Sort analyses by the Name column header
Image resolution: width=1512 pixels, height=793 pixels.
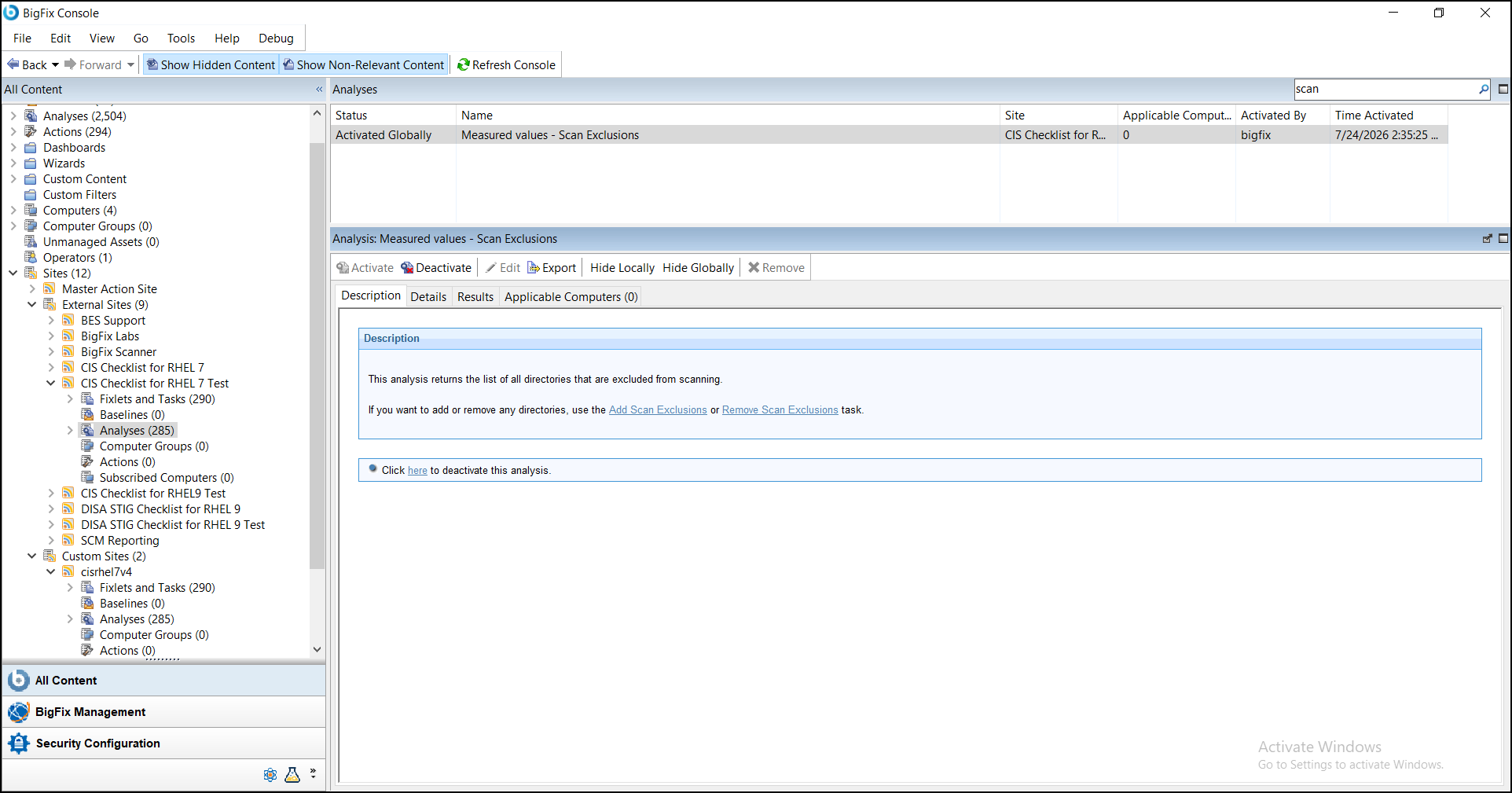click(x=728, y=116)
